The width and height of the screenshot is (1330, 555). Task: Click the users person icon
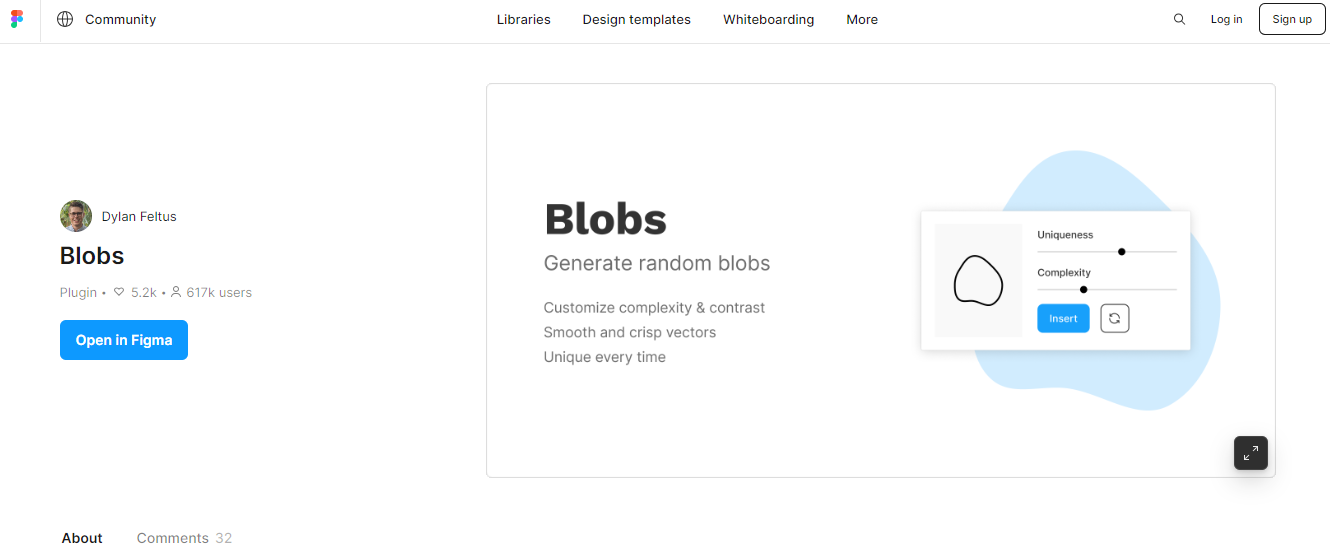click(x=176, y=293)
